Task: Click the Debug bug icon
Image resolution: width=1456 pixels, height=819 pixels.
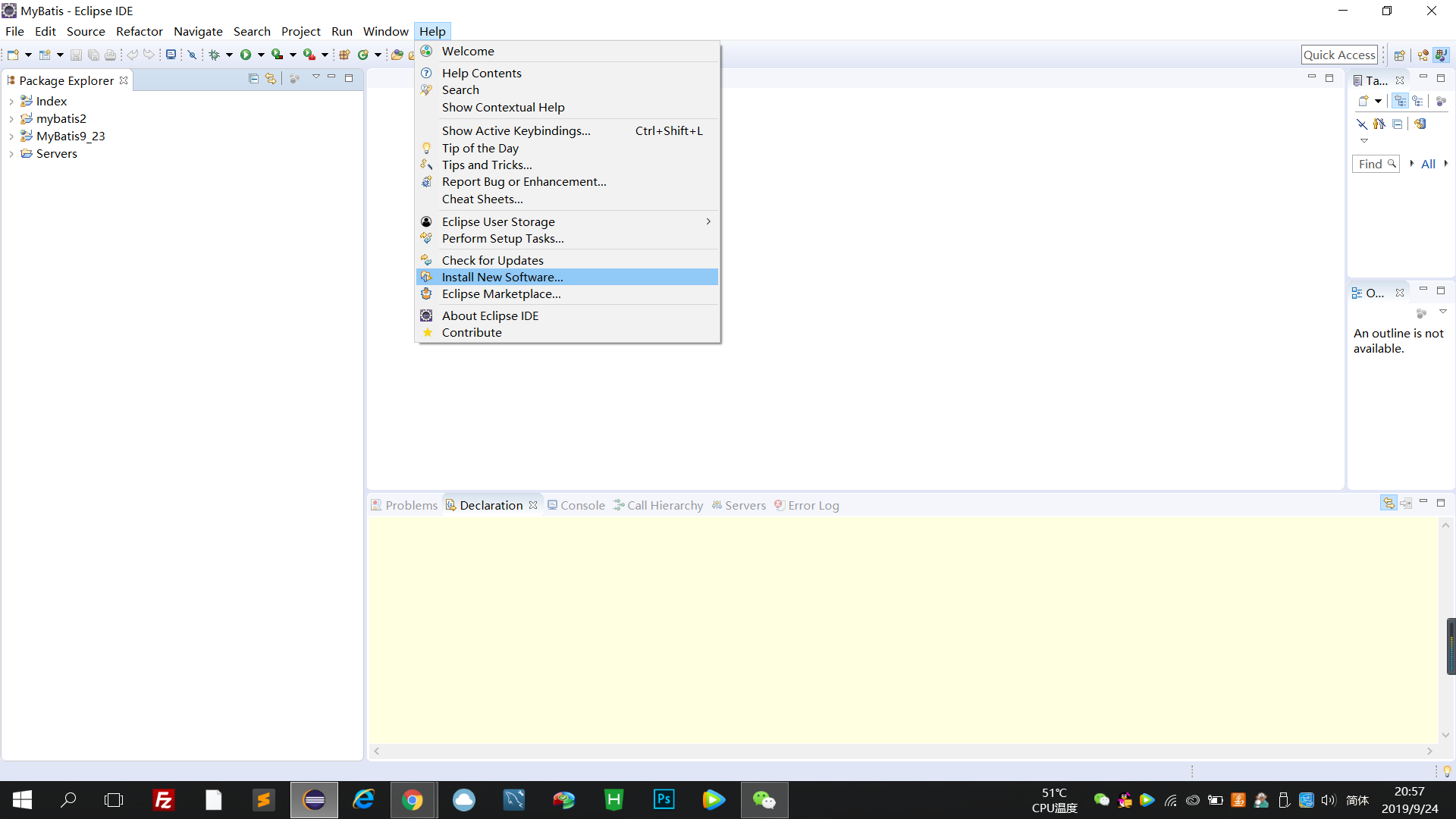Action: pyautogui.click(x=215, y=55)
